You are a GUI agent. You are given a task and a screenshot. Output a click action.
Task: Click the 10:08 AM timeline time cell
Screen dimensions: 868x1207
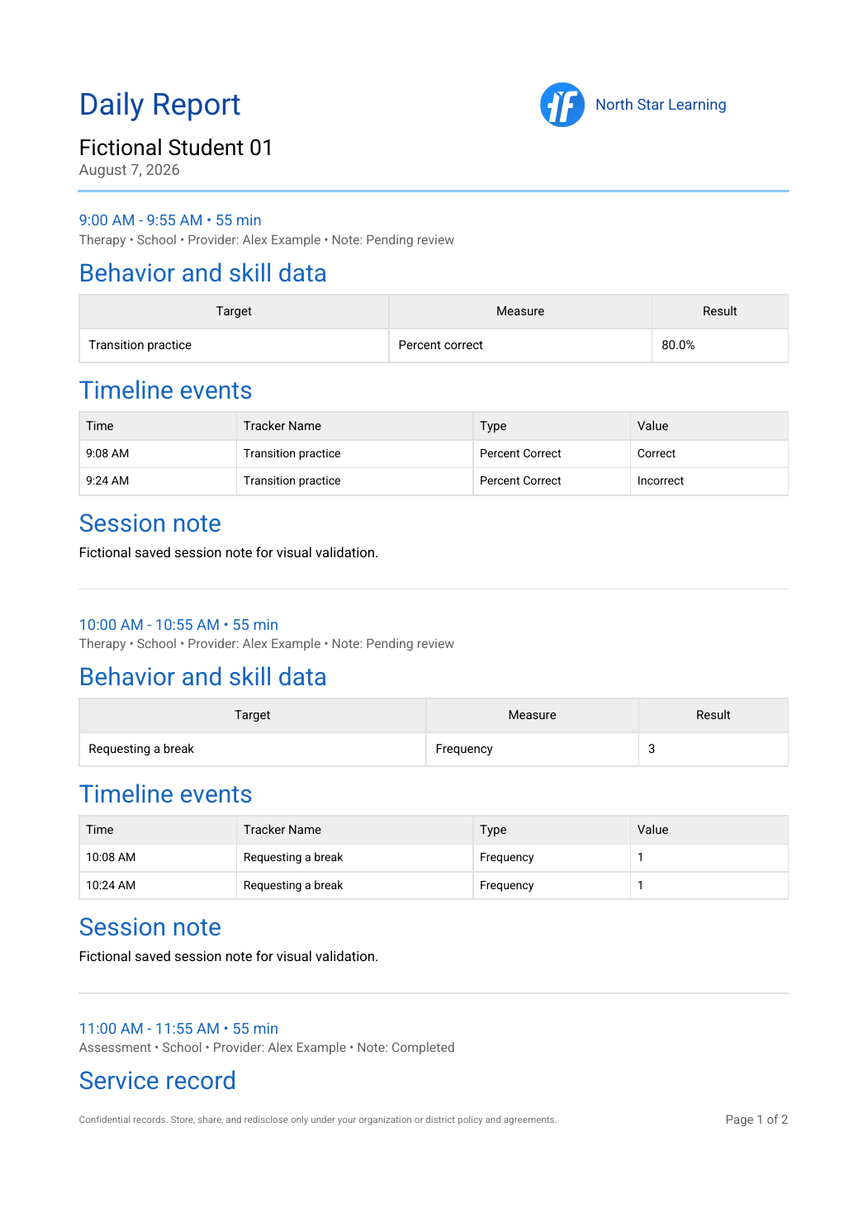pyautogui.click(x=158, y=858)
